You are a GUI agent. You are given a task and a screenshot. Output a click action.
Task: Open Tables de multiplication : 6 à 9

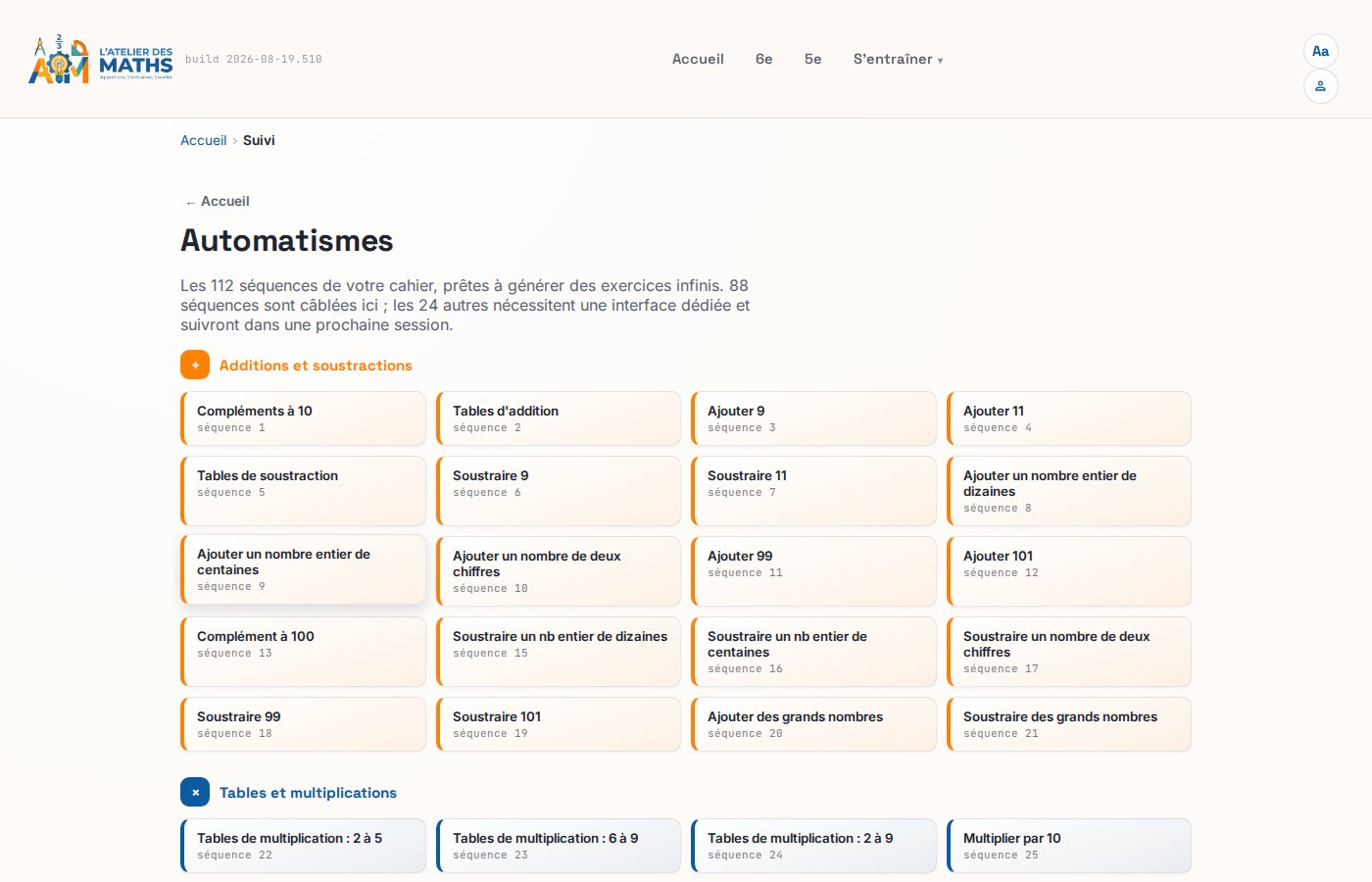point(559,846)
